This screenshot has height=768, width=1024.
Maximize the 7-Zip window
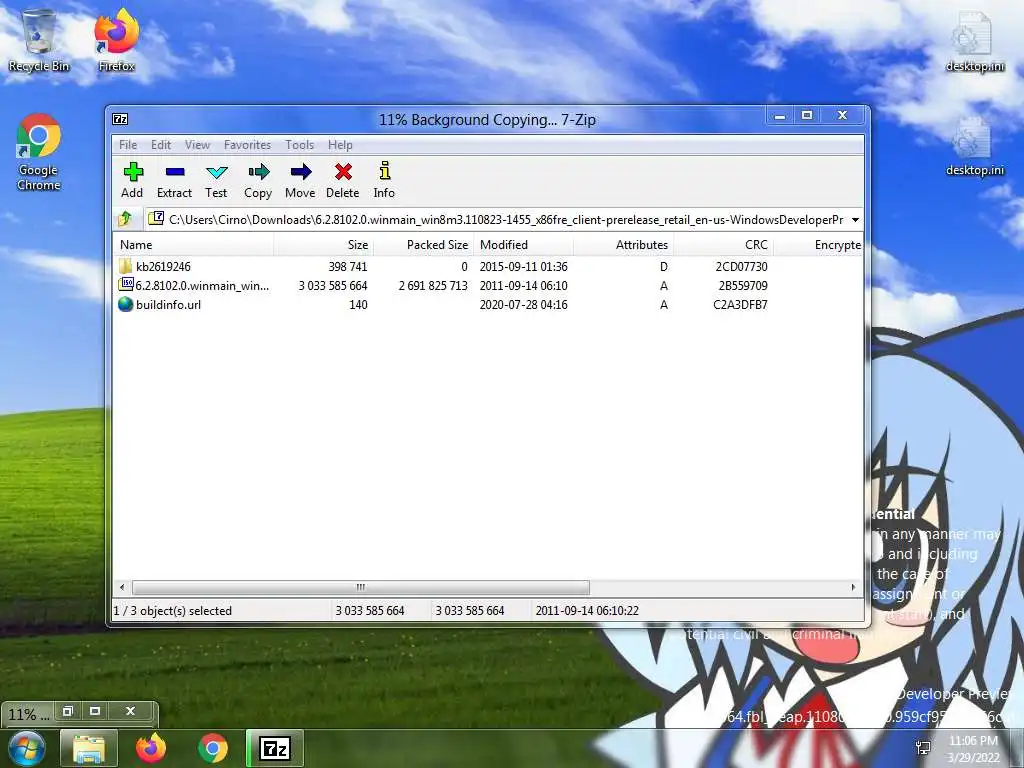(x=807, y=116)
